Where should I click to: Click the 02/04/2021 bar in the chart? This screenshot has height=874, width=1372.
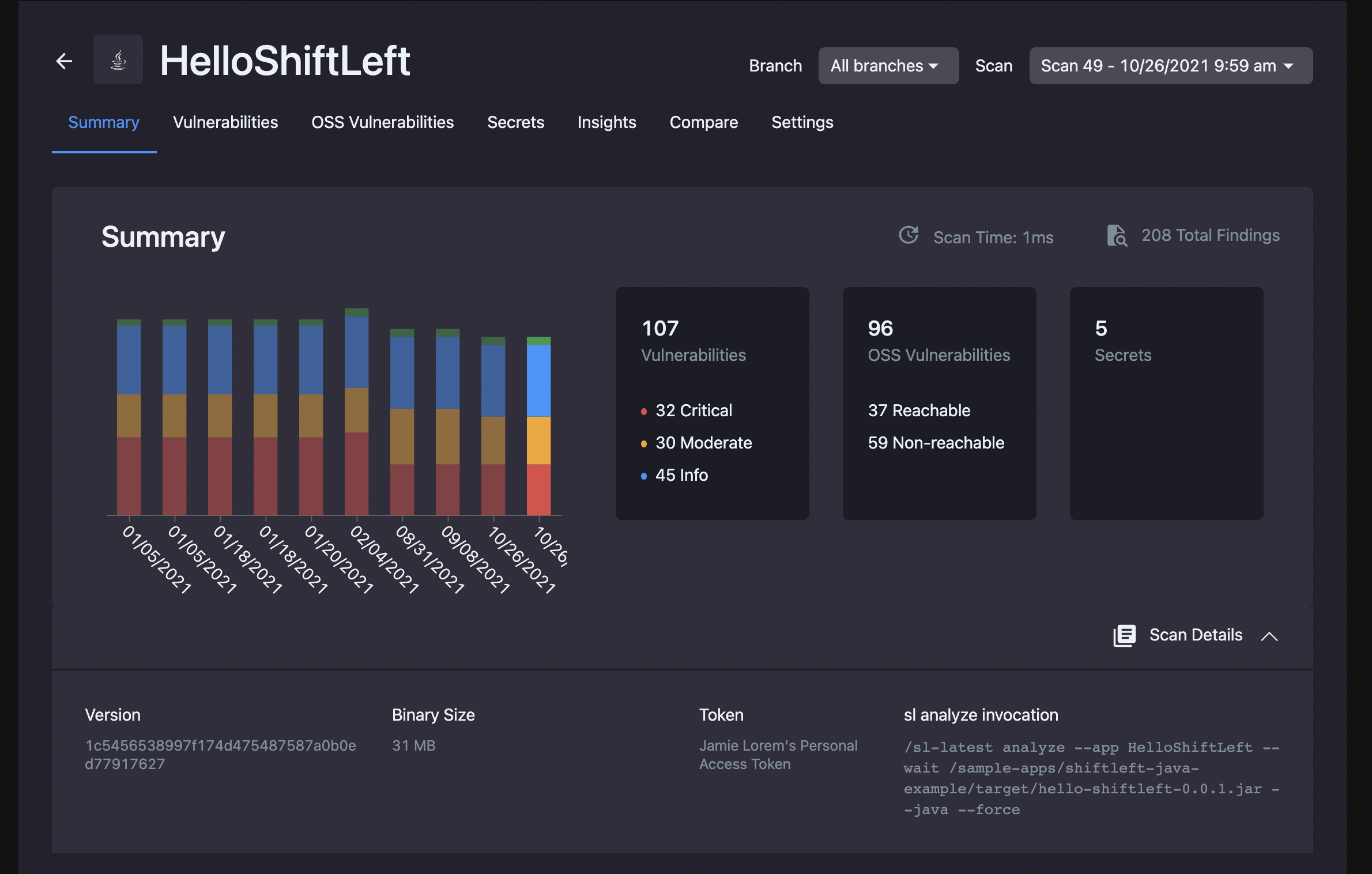pos(356,412)
